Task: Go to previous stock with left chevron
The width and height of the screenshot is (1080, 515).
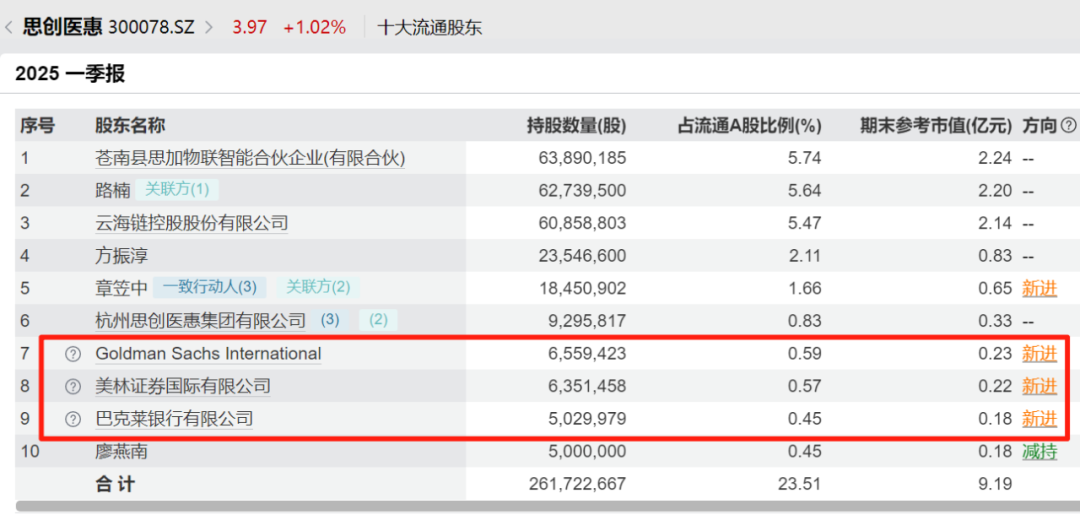Action: coord(9,28)
